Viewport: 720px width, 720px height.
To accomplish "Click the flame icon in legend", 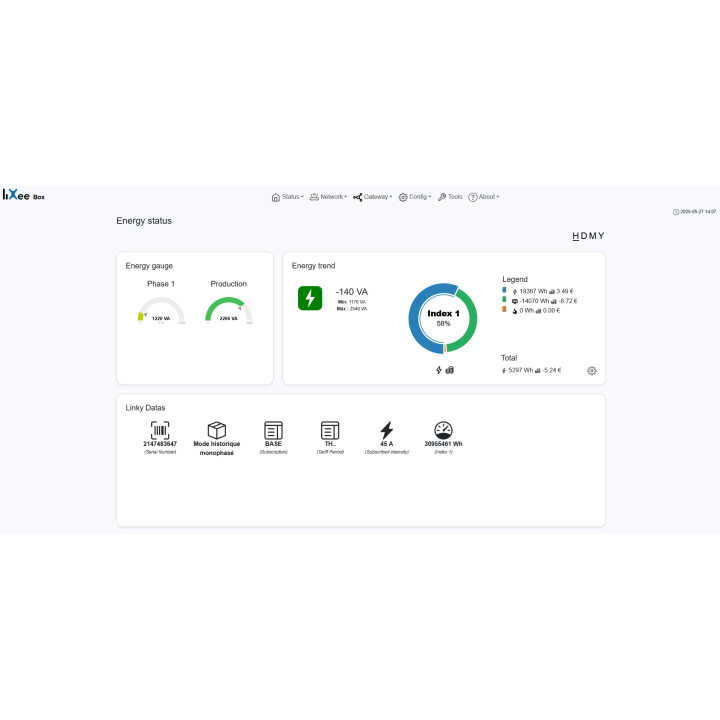I will tap(515, 311).
